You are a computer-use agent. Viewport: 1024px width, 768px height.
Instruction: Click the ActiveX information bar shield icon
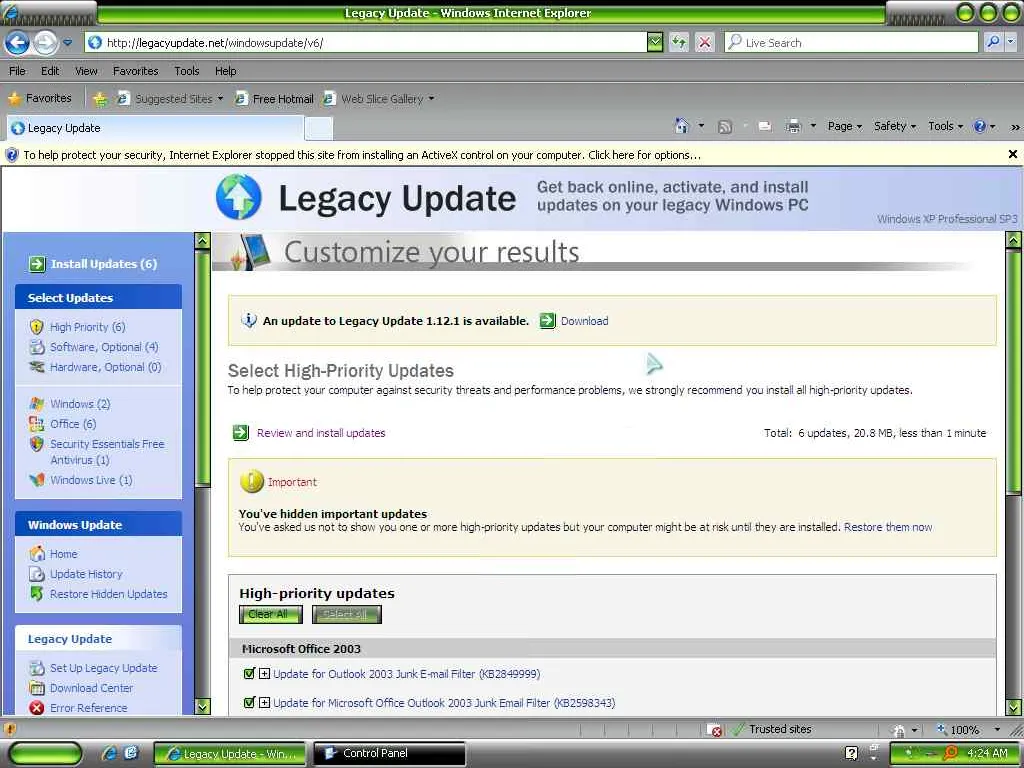click(x=12, y=155)
